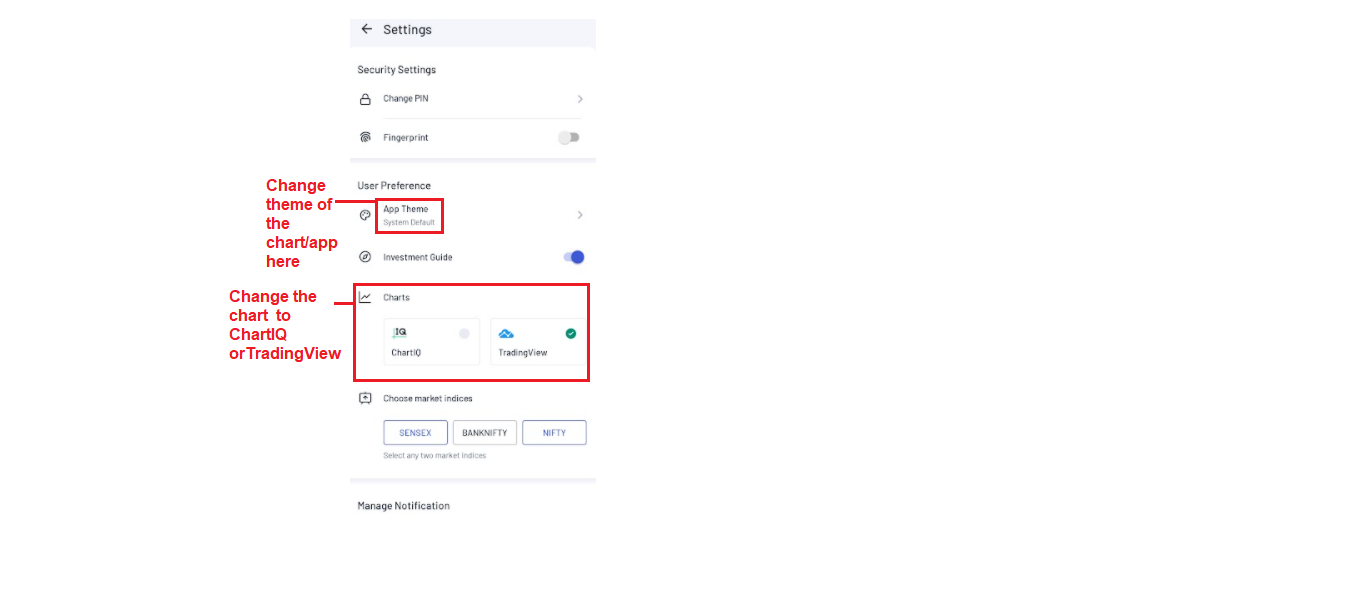1360x610 pixels.
Task: Click the line chart icon beside Charts
Action: tap(365, 297)
